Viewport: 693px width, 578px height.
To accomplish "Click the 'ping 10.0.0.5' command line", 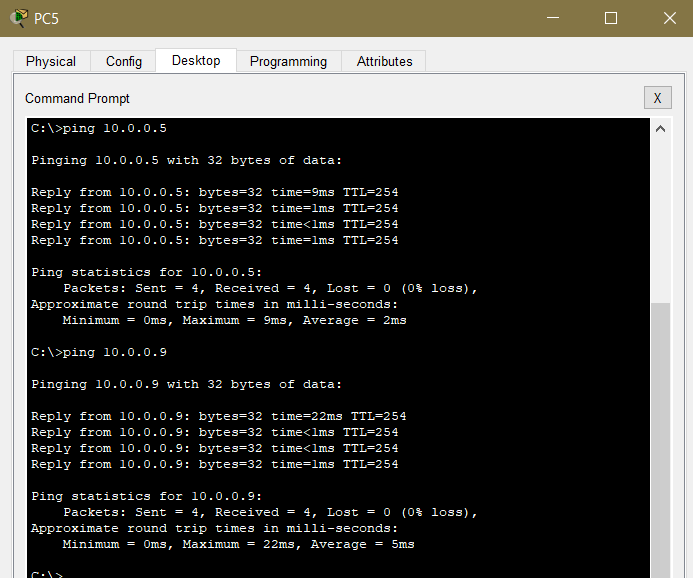I will (99, 128).
